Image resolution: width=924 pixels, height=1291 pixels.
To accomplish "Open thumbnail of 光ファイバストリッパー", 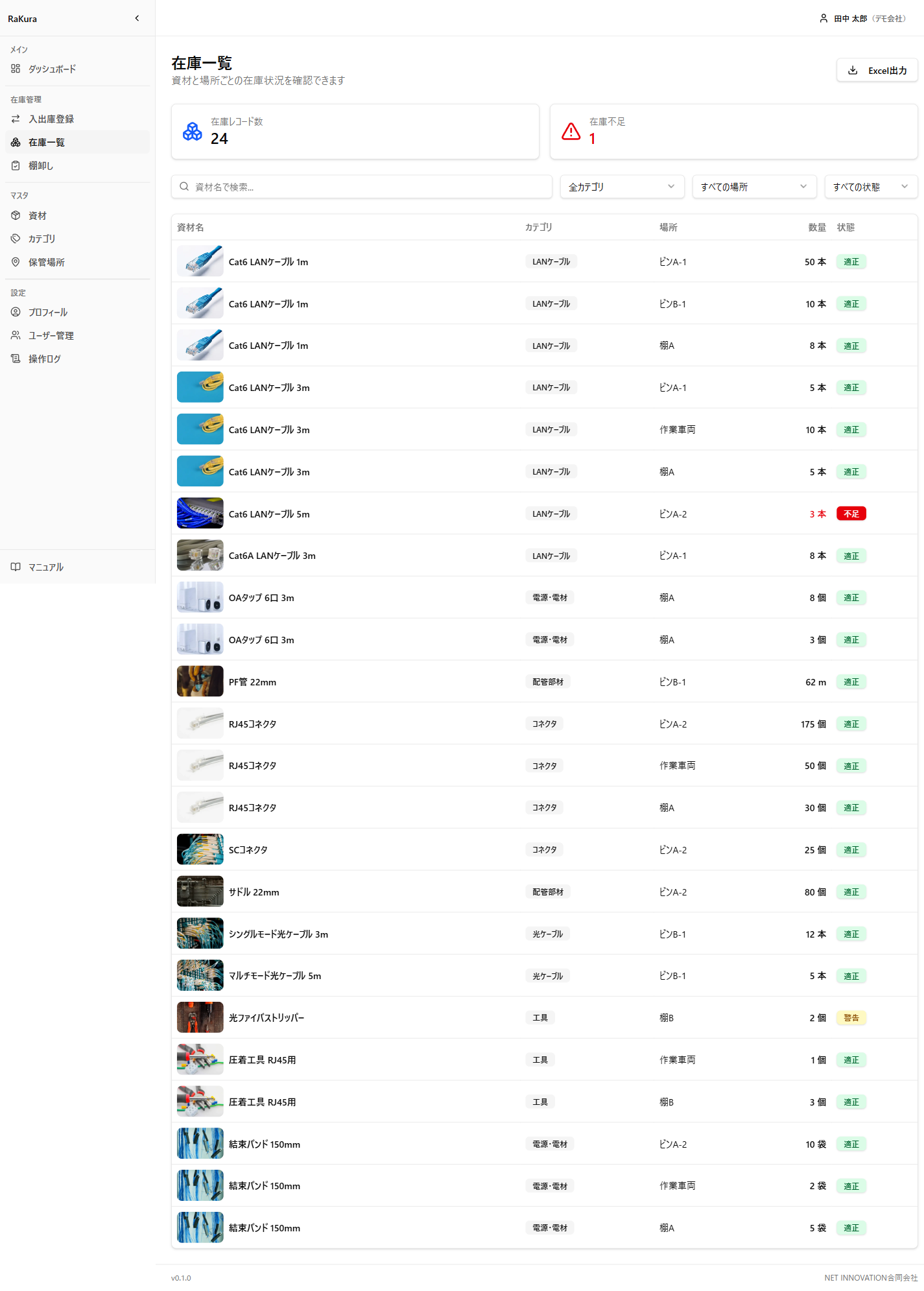I will [200, 1017].
